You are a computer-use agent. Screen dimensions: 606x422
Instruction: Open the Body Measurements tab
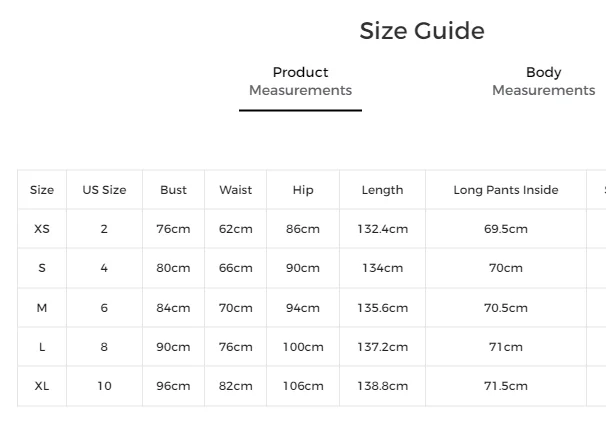coord(543,81)
